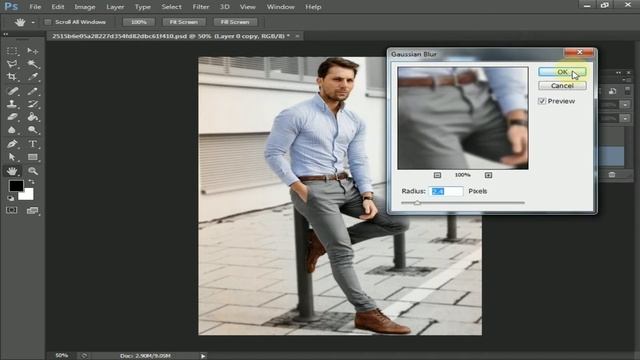
Task: Click the Photoshop Ps logo
Action: (11, 7)
